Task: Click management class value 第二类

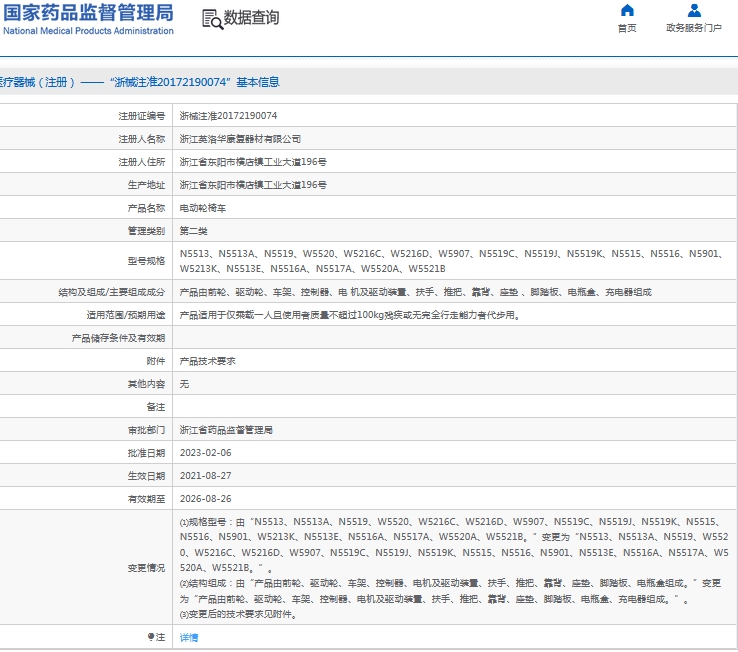Action: point(193,231)
